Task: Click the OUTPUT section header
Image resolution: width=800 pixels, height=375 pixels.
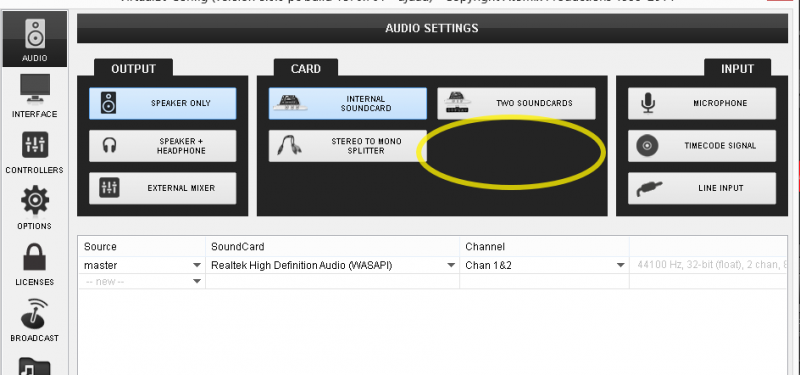Action: [x=133, y=68]
